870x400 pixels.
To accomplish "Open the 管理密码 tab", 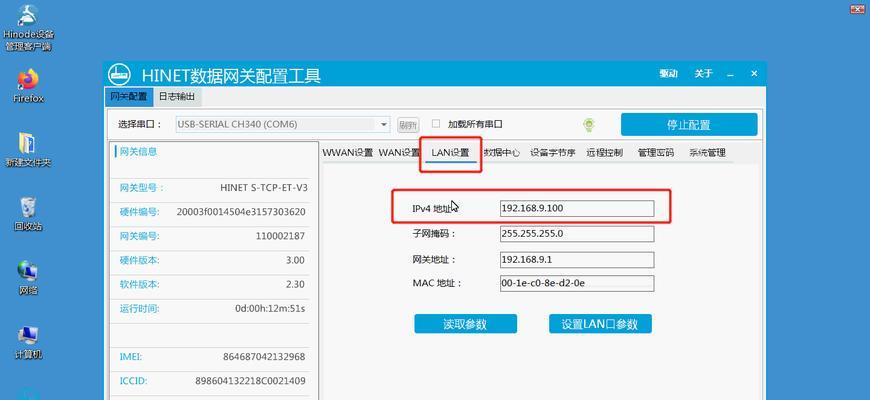I will (656, 153).
